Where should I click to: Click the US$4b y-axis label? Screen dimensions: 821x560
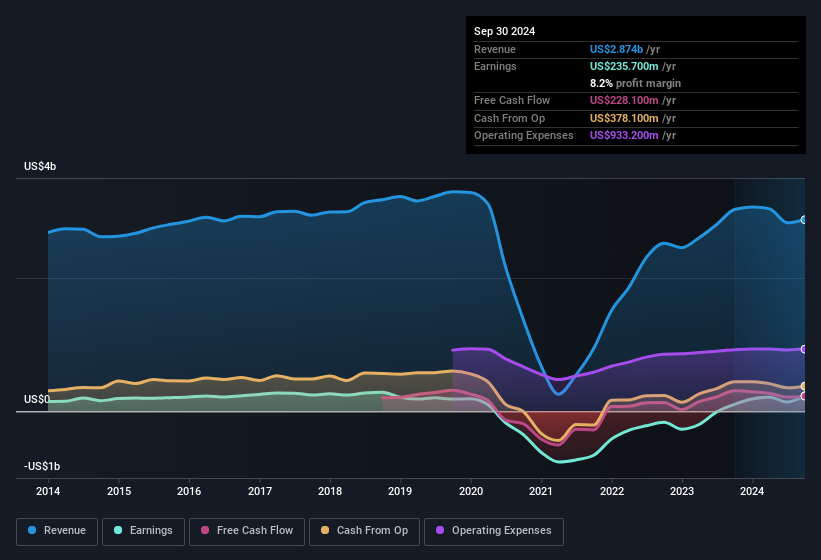click(x=40, y=166)
